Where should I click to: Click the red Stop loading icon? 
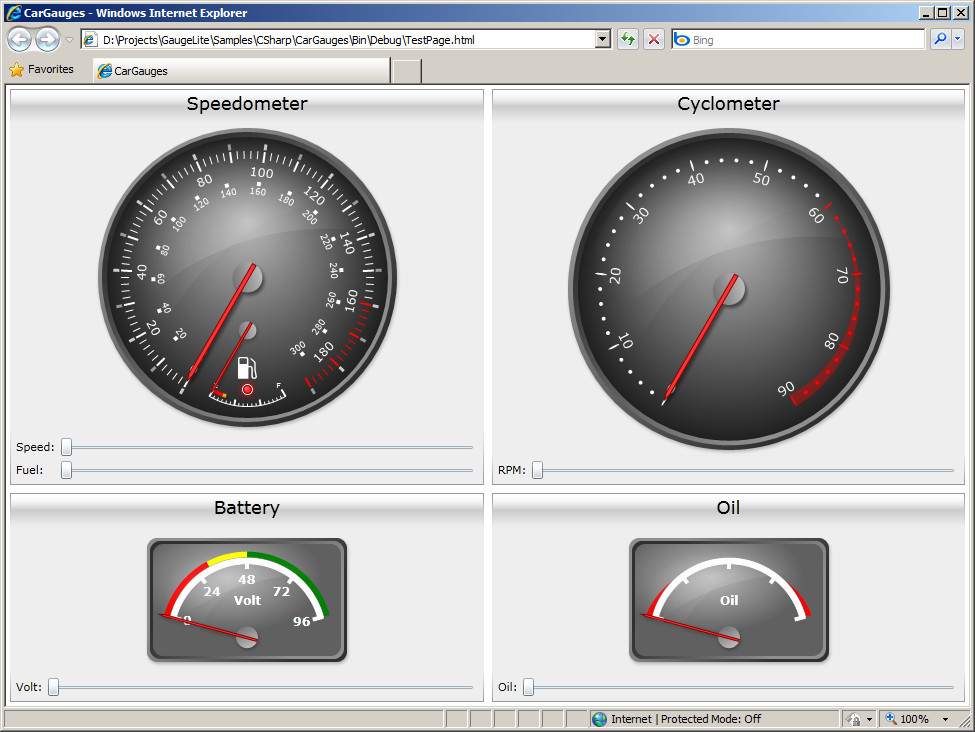(654, 39)
